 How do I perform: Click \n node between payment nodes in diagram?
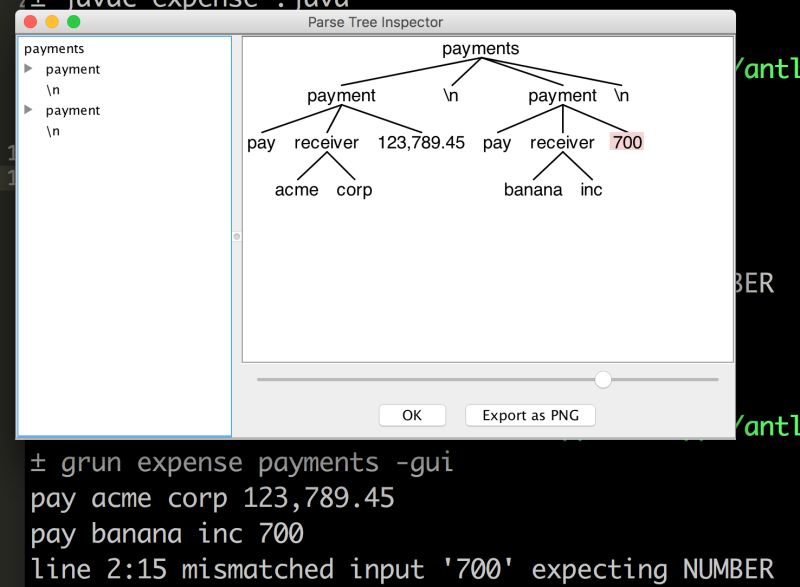(x=451, y=95)
